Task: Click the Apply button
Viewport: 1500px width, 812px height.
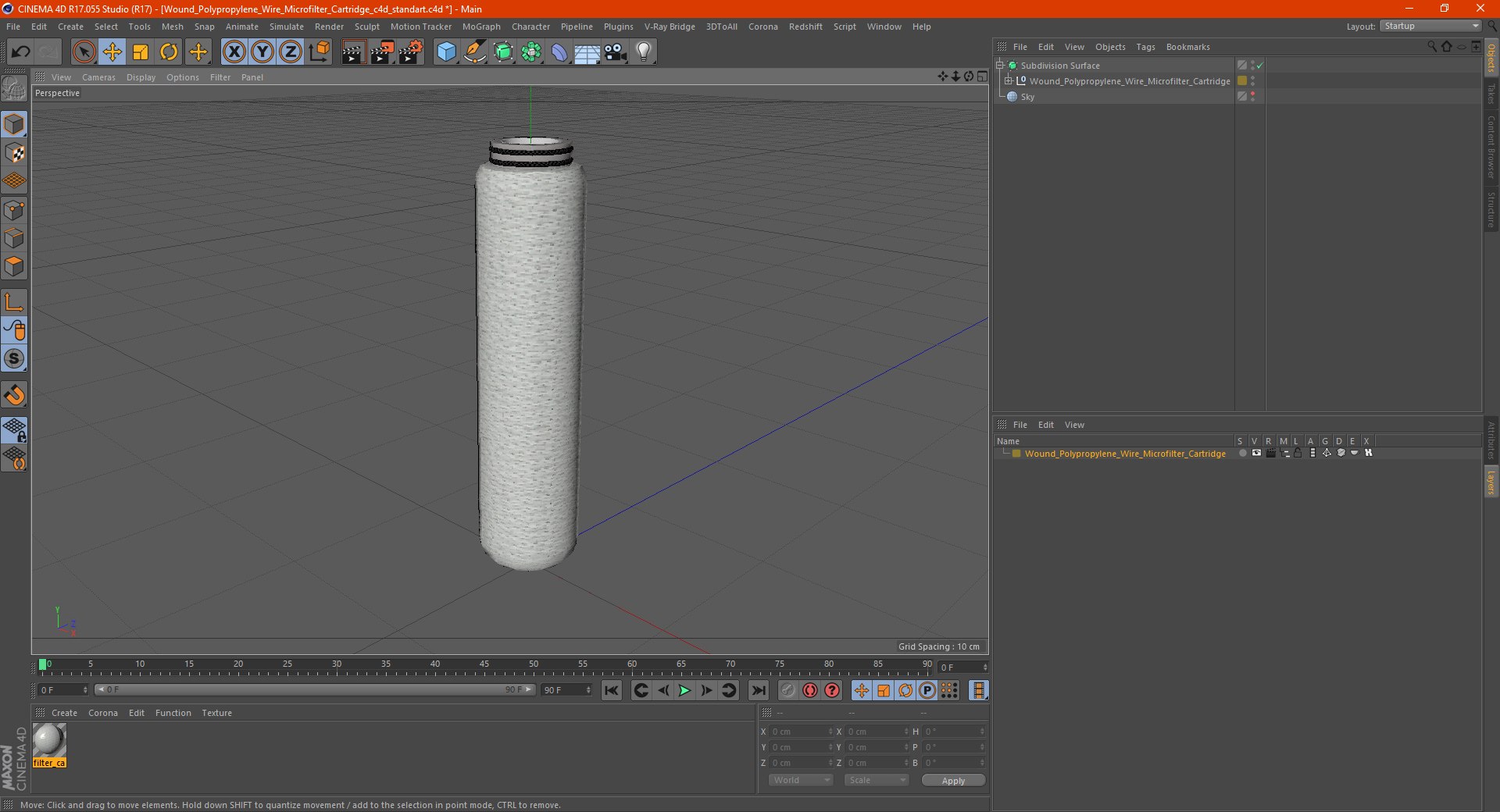Action: (952, 780)
